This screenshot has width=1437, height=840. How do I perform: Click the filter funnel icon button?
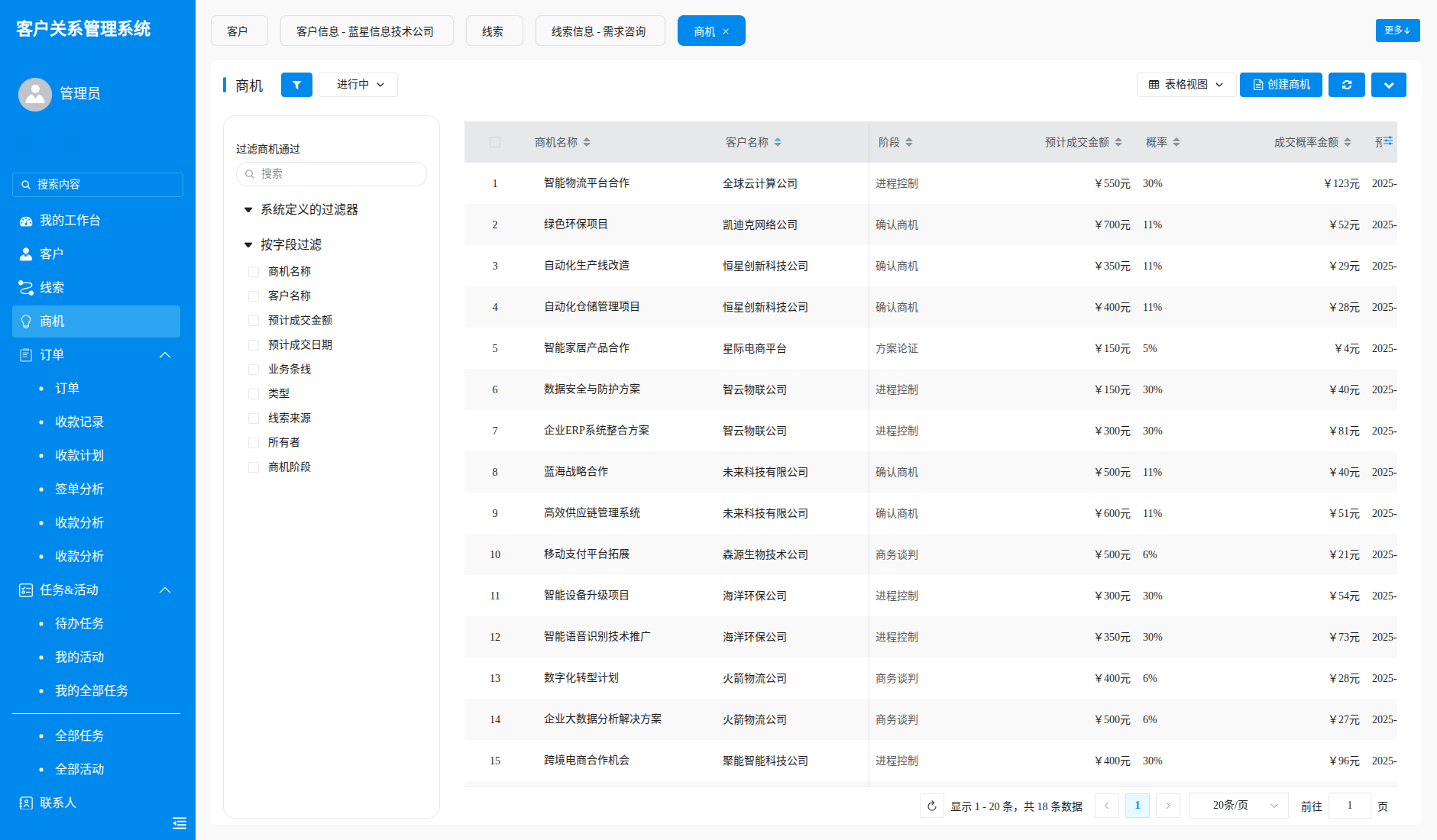[296, 85]
